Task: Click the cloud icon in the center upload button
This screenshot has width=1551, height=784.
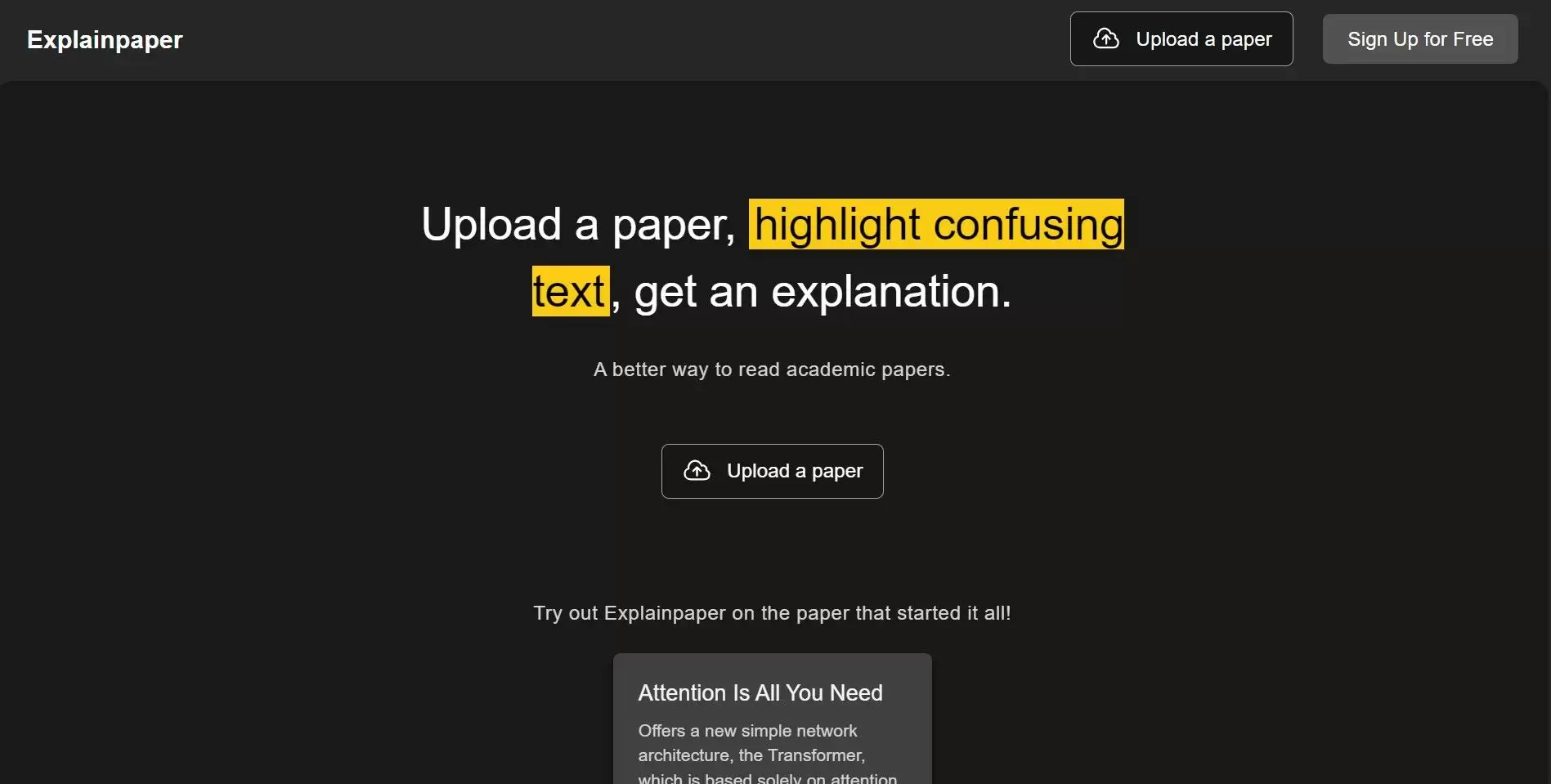Action: coord(697,470)
